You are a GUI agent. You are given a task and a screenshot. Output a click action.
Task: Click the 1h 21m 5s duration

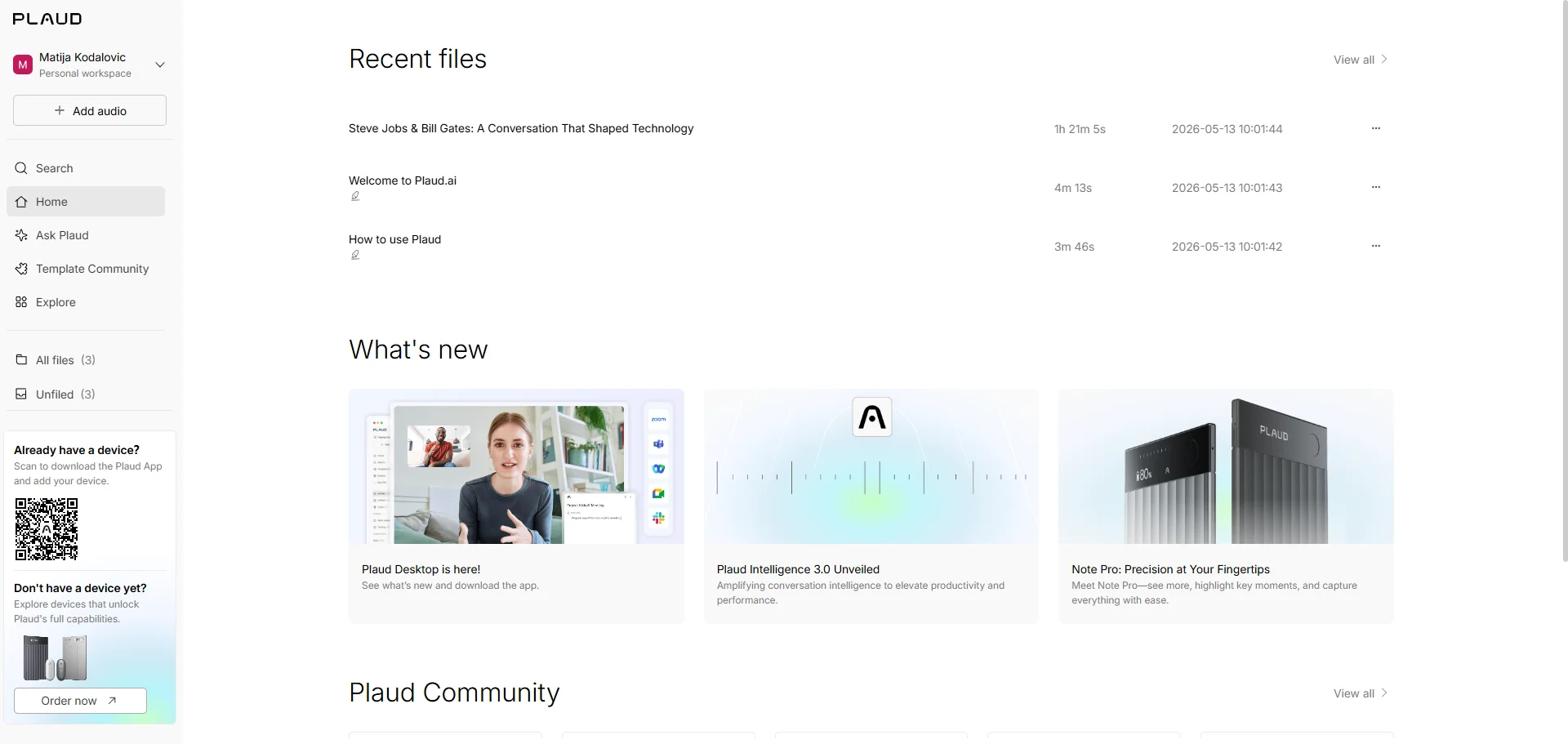pyautogui.click(x=1080, y=129)
